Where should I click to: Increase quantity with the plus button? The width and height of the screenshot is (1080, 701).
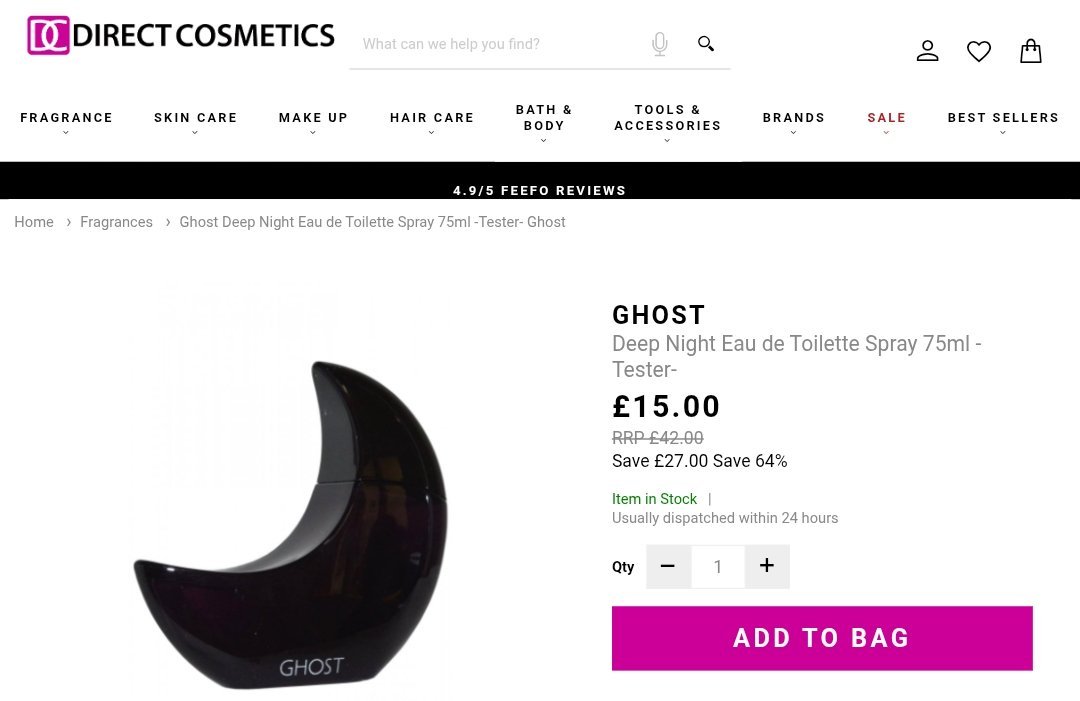[x=767, y=566]
